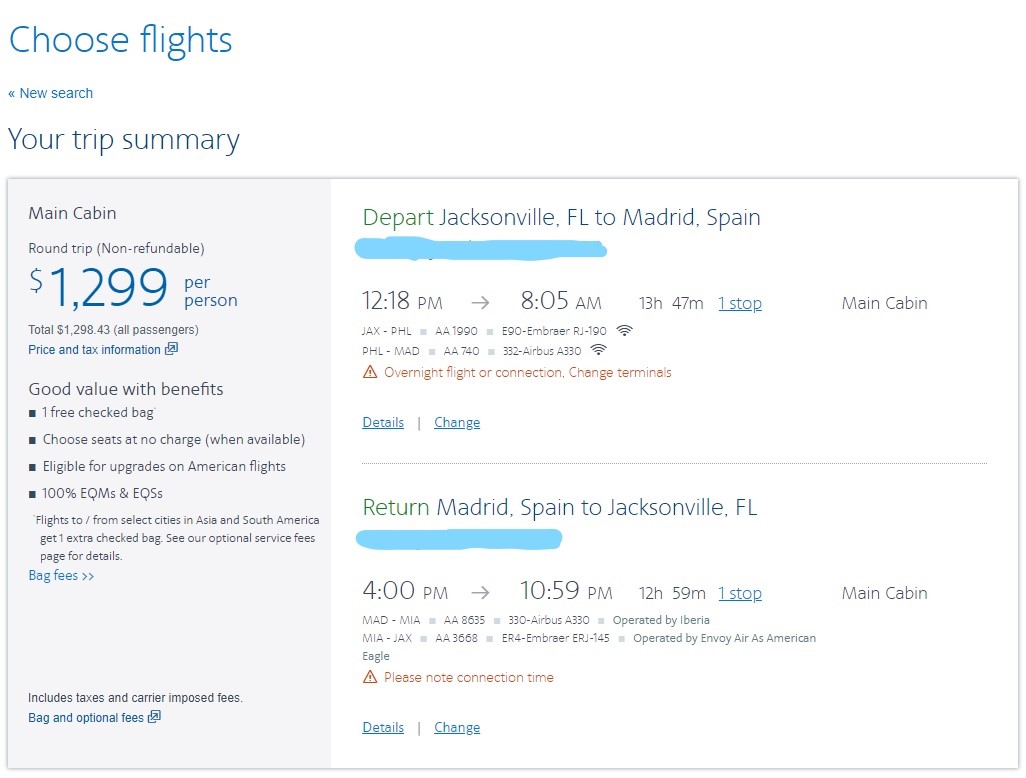Expand Details for return flight
1026x778 pixels.
(383, 728)
